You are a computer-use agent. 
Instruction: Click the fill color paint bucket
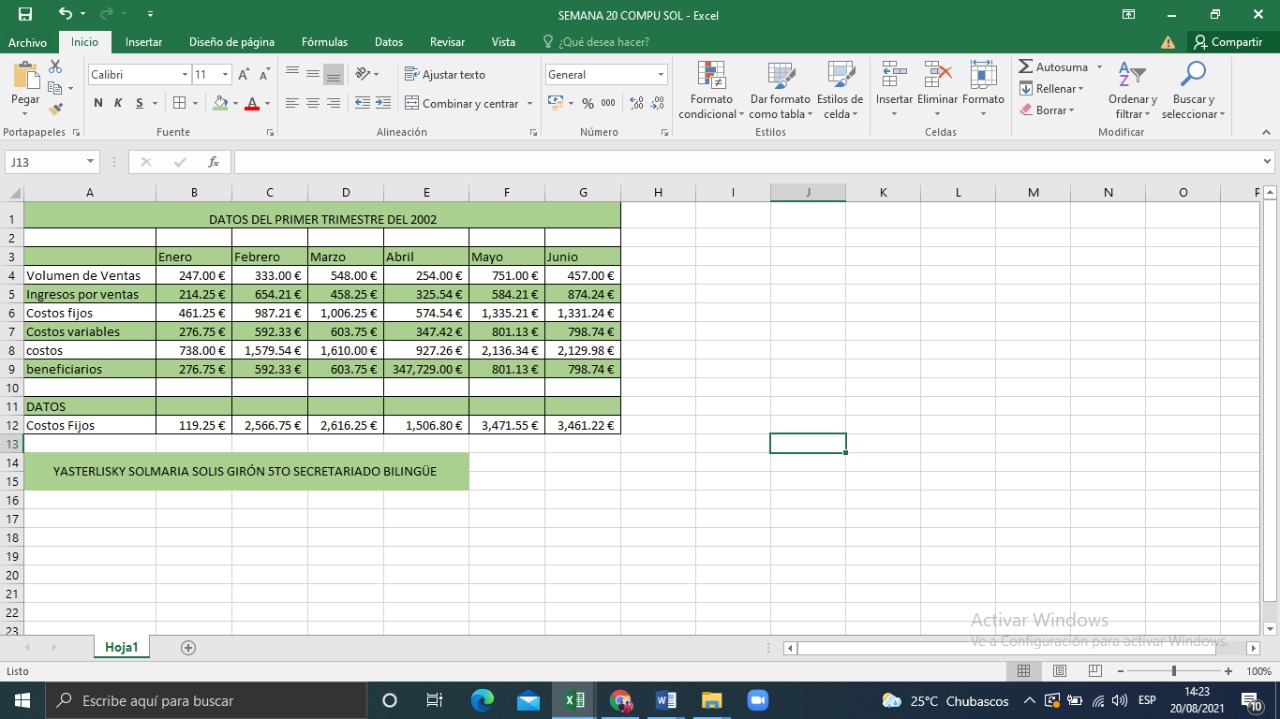click(221, 103)
